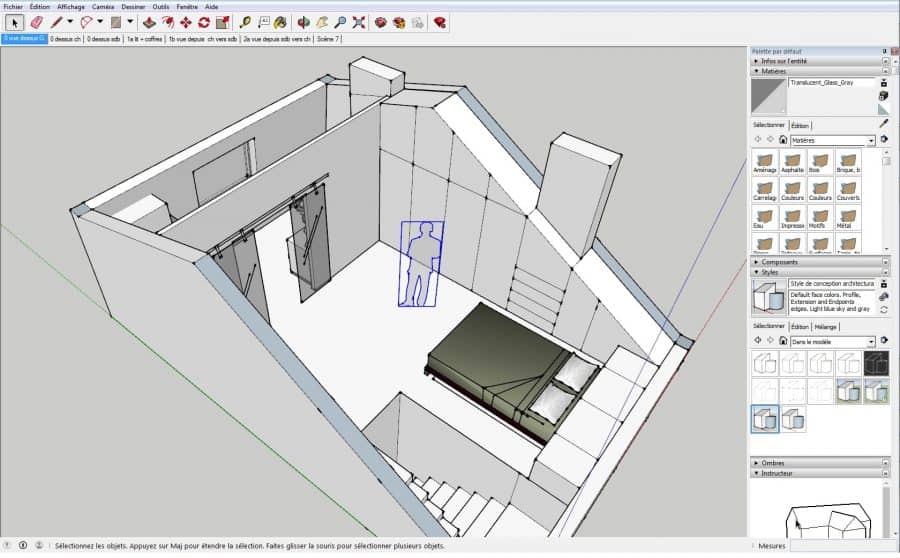Select the dark background style thumbnail

(x=876, y=363)
